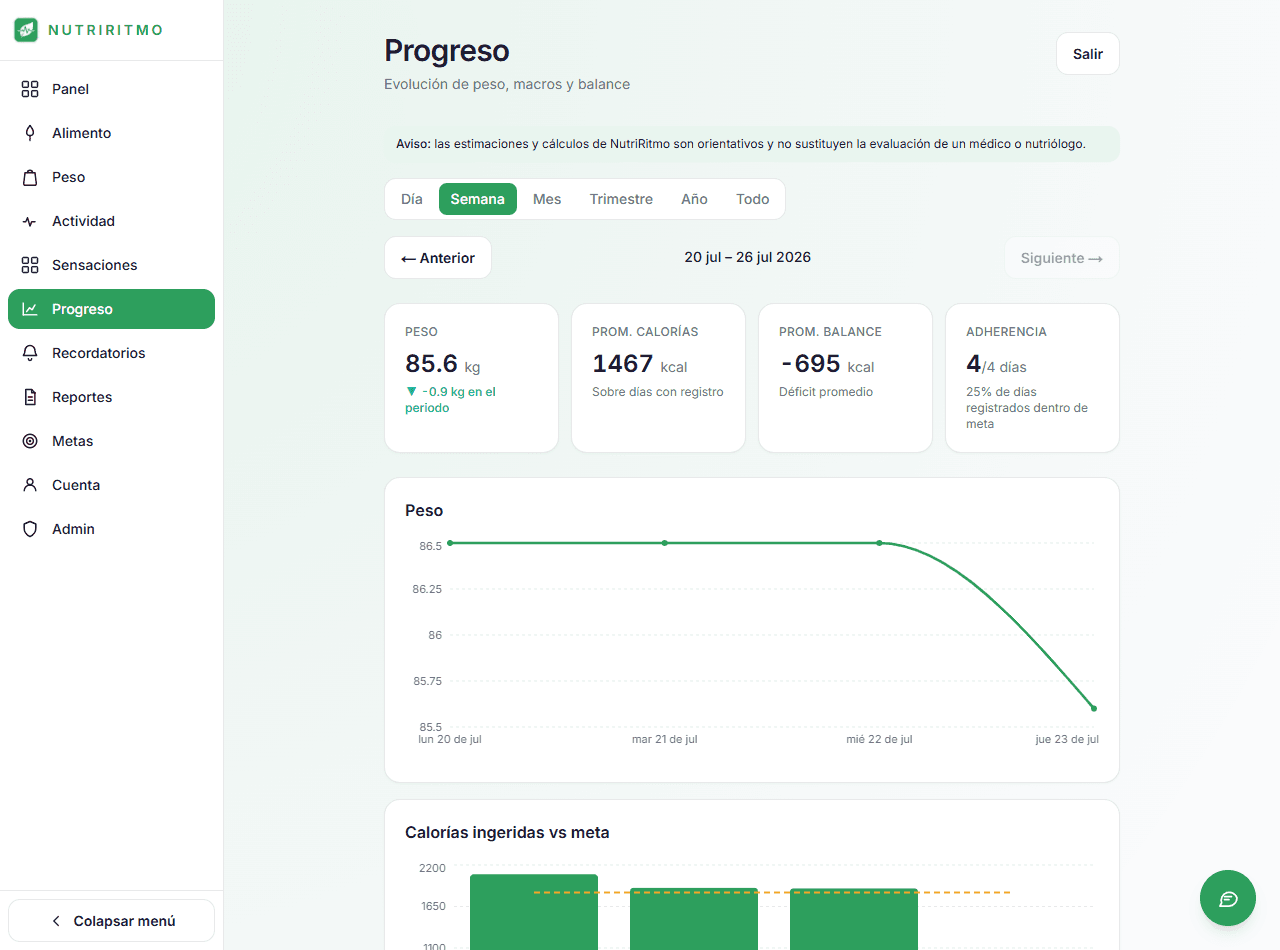Image resolution: width=1280 pixels, height=950 pixels.
Task: Click the first calories bar in the chart
Action: [x=534, y=912]
